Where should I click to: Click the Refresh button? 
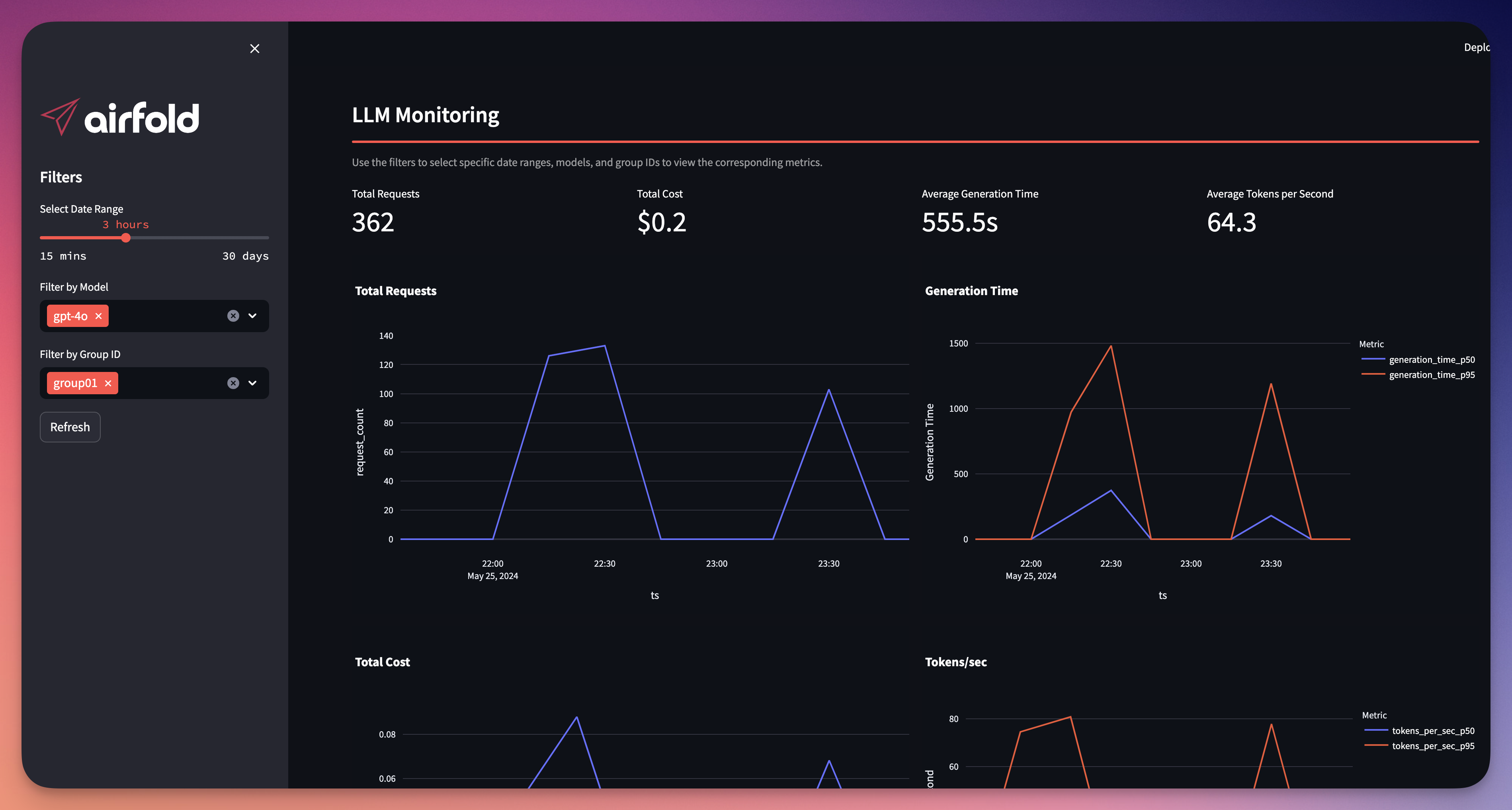coord(70,427)
